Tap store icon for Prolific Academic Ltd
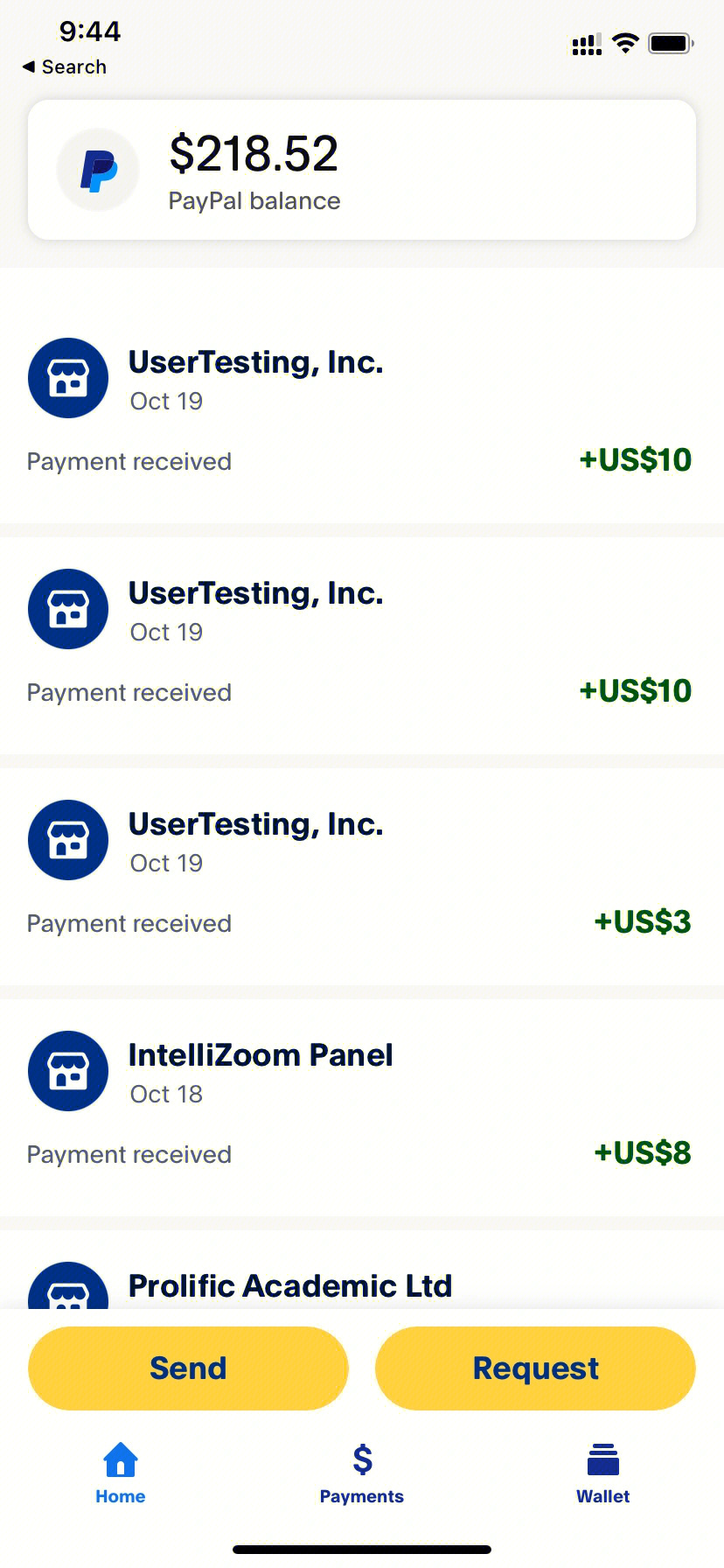 (x=68, y=1285)
